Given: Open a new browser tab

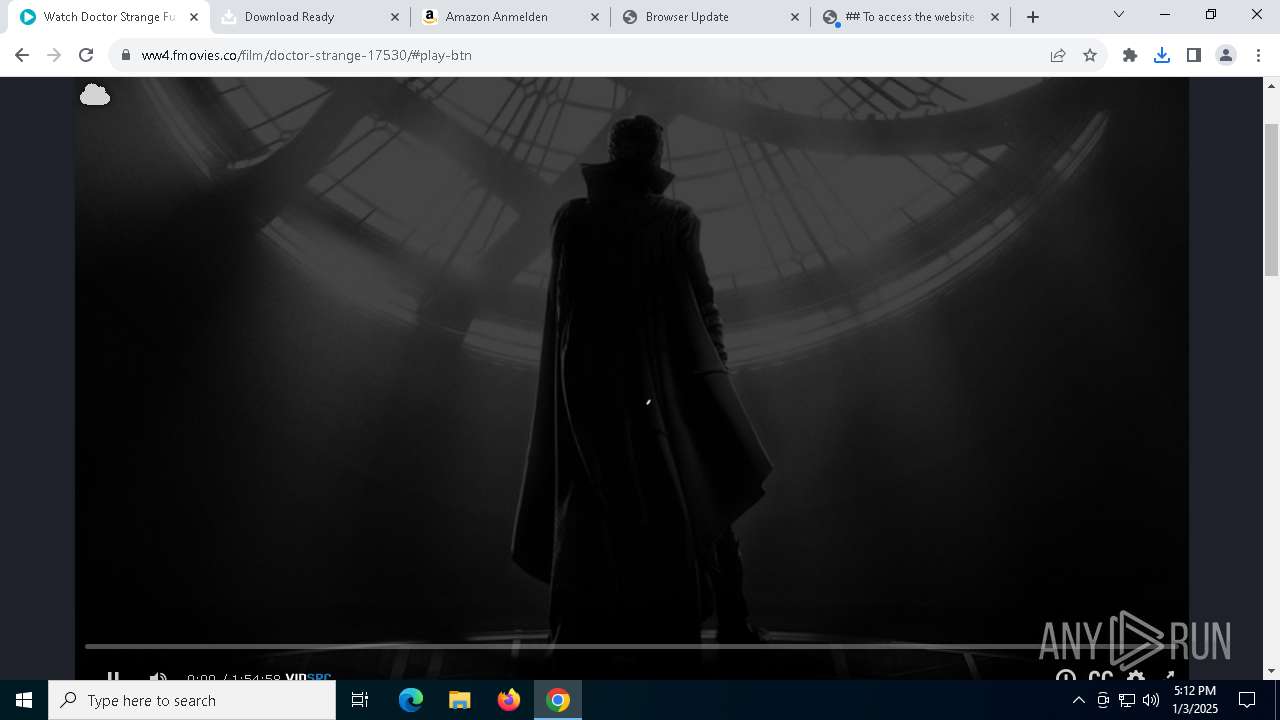Looking at the screenshot, I should point(1033,17).
